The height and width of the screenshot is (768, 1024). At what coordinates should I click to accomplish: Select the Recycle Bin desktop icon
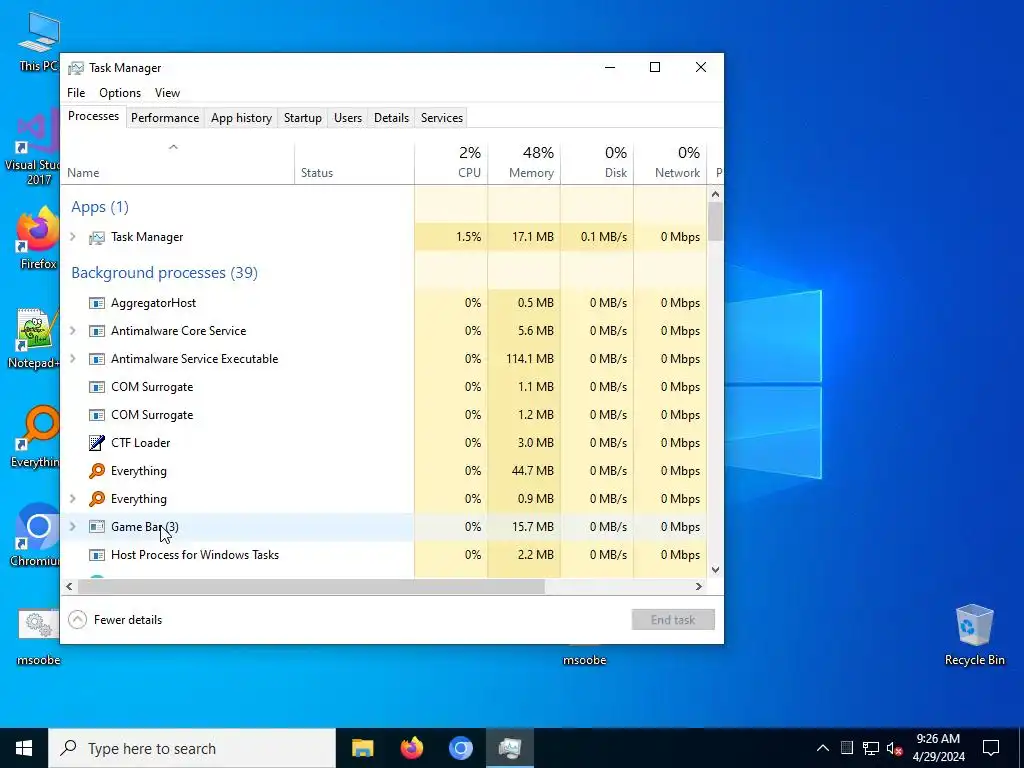click(974, 635)
